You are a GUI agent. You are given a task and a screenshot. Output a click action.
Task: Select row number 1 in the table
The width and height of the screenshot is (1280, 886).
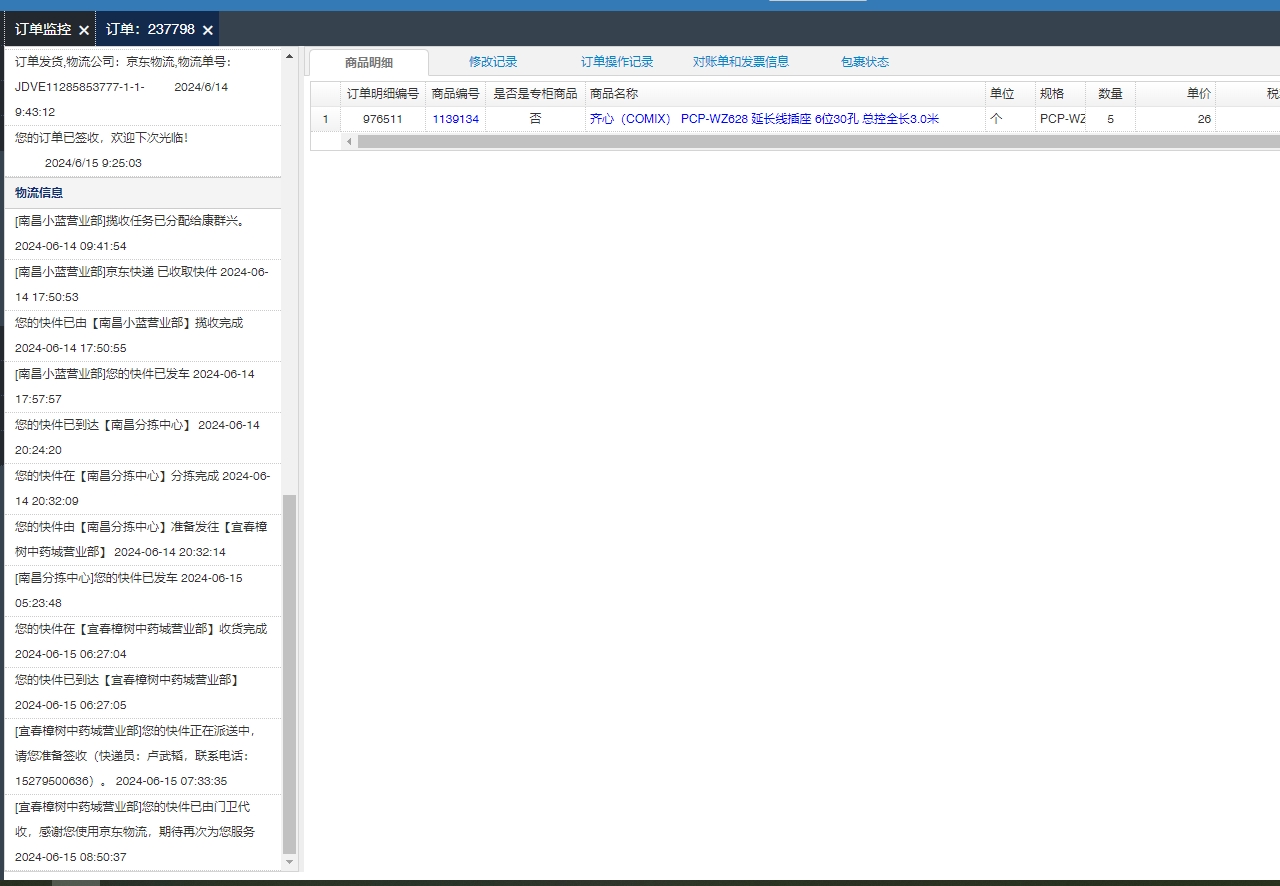[x=325, y=118]
